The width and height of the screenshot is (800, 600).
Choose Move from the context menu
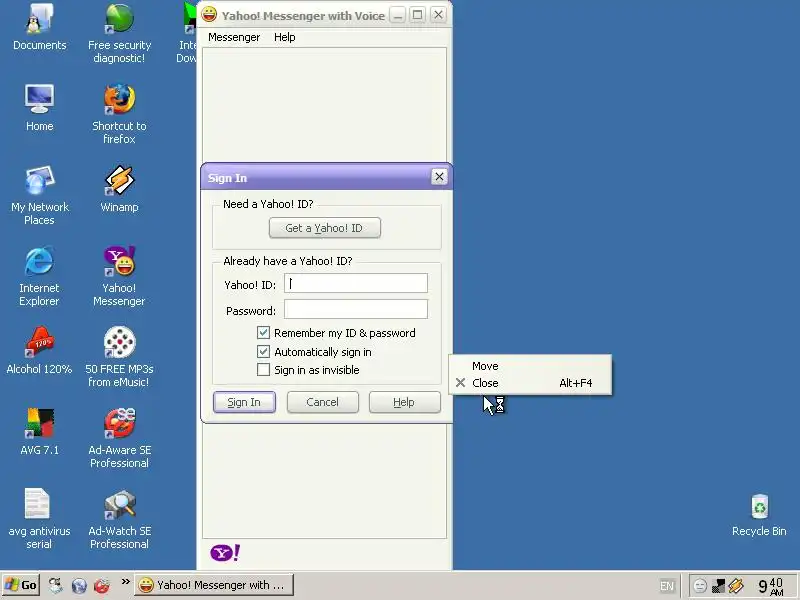[x=530, y=366]
